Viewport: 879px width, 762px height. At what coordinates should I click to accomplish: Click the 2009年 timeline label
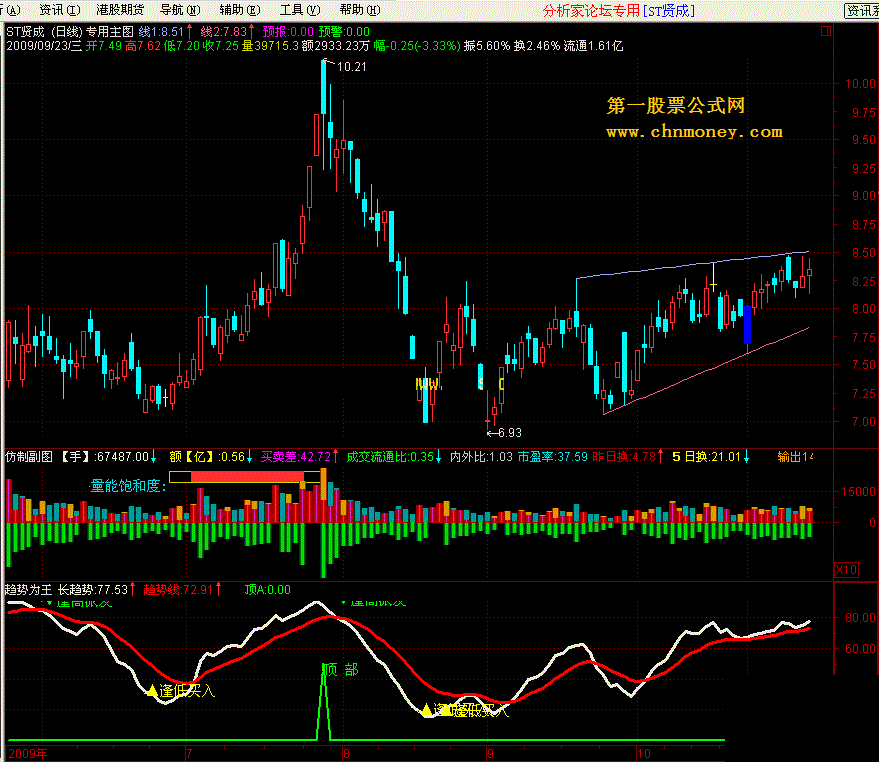tap(28, 753)
